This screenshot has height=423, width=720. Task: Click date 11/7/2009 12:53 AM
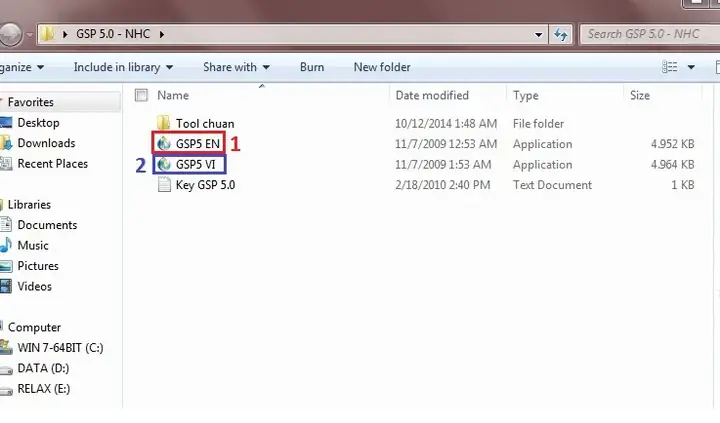point(446,144)
